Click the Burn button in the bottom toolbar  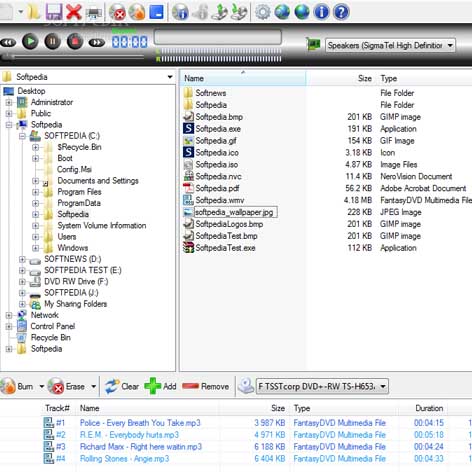coord(17,387)
